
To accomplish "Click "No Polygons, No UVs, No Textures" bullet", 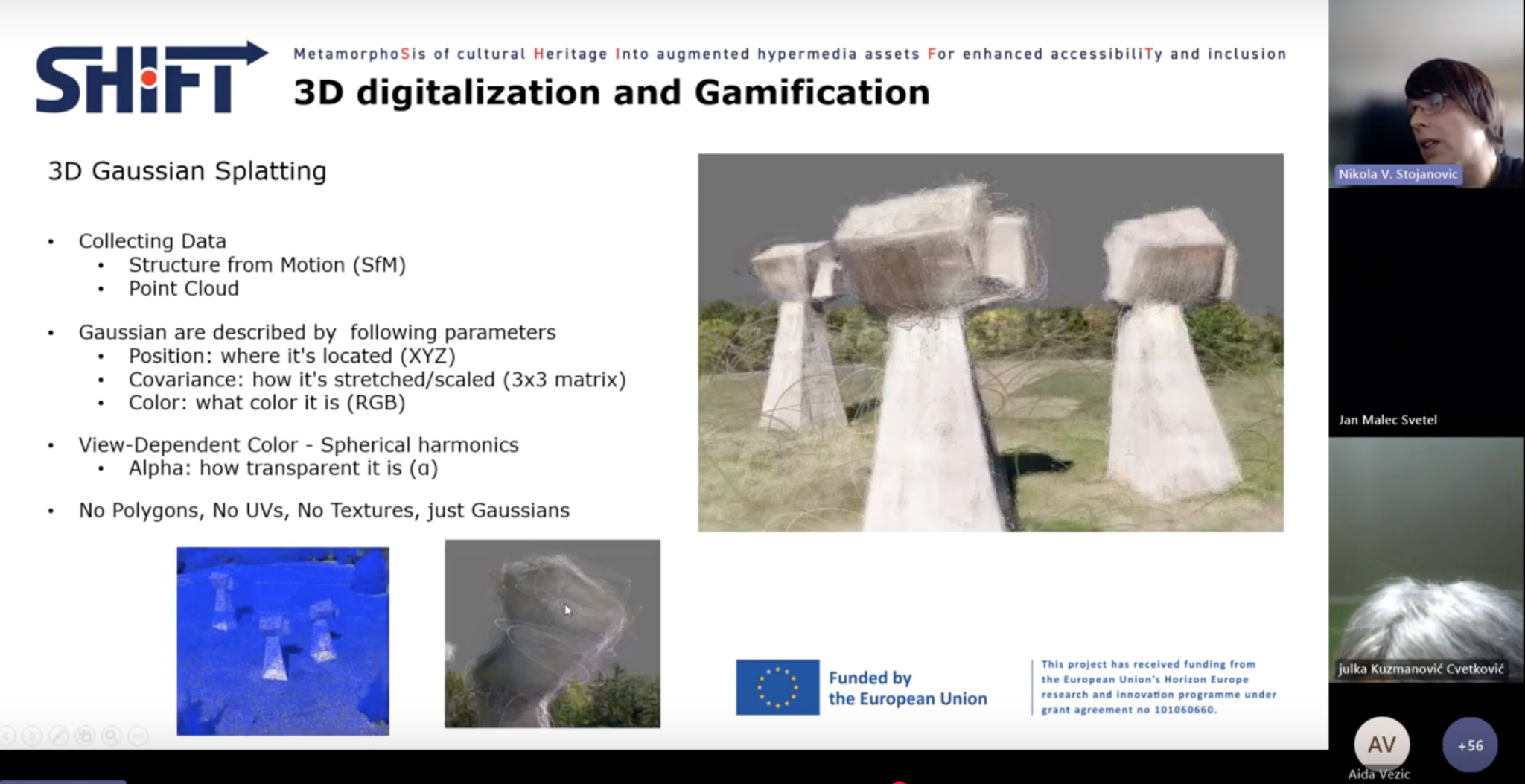I will 324,511.
